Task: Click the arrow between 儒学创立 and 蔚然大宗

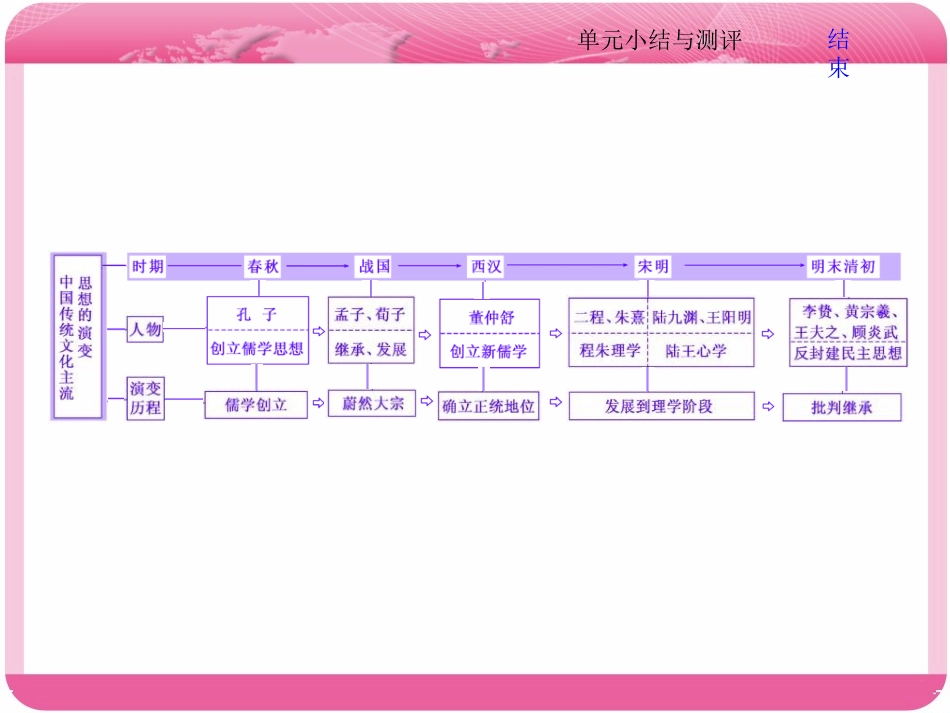Action: (x=319, y=402)
